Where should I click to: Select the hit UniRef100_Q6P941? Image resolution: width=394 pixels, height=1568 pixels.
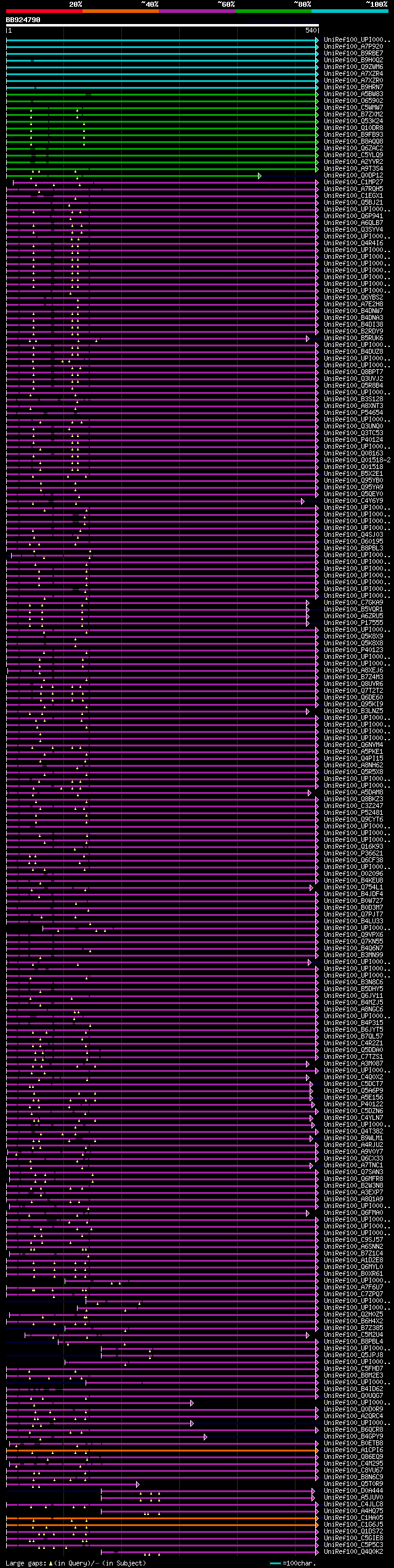pyautogui.click(x=353, y=216)
